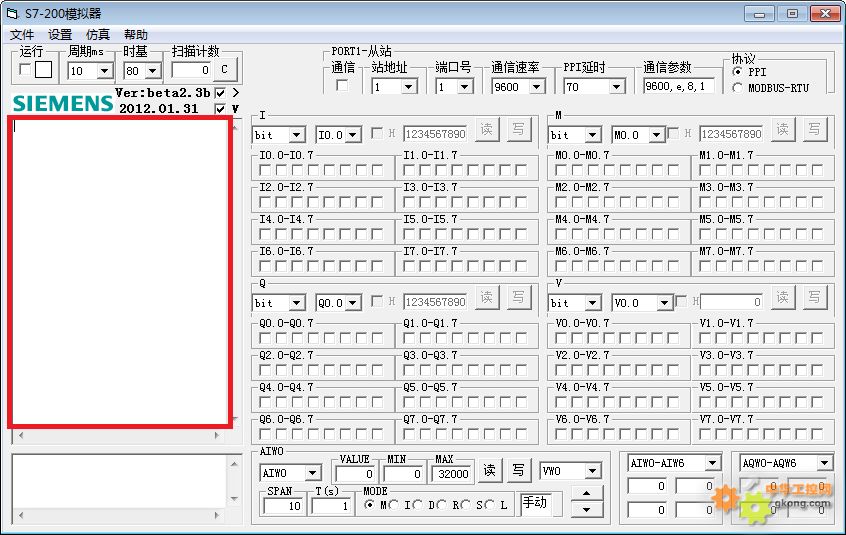Select the M mode radio button
846x535 pixels.
(370, 505)
